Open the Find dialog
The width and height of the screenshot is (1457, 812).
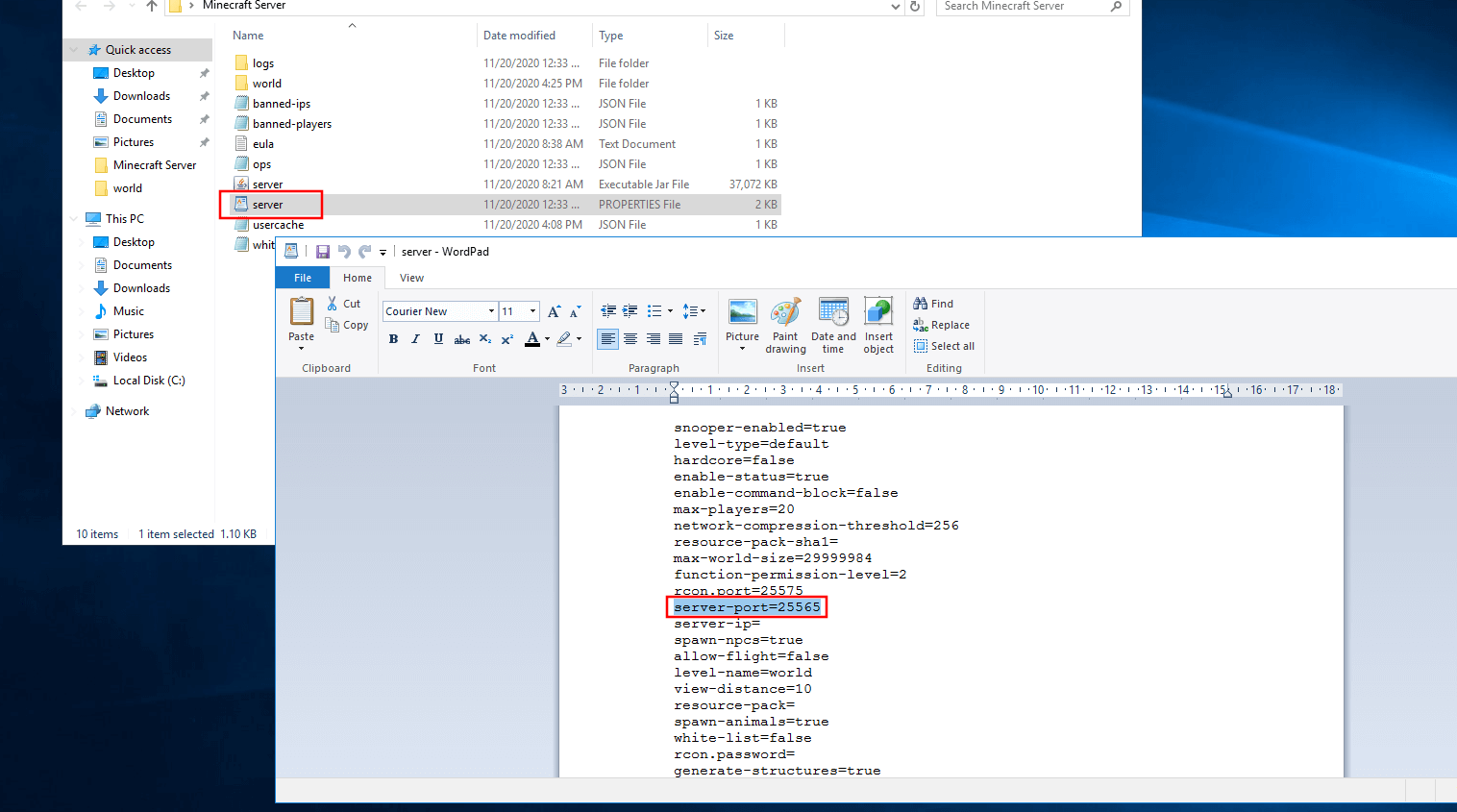click(933, 304)
